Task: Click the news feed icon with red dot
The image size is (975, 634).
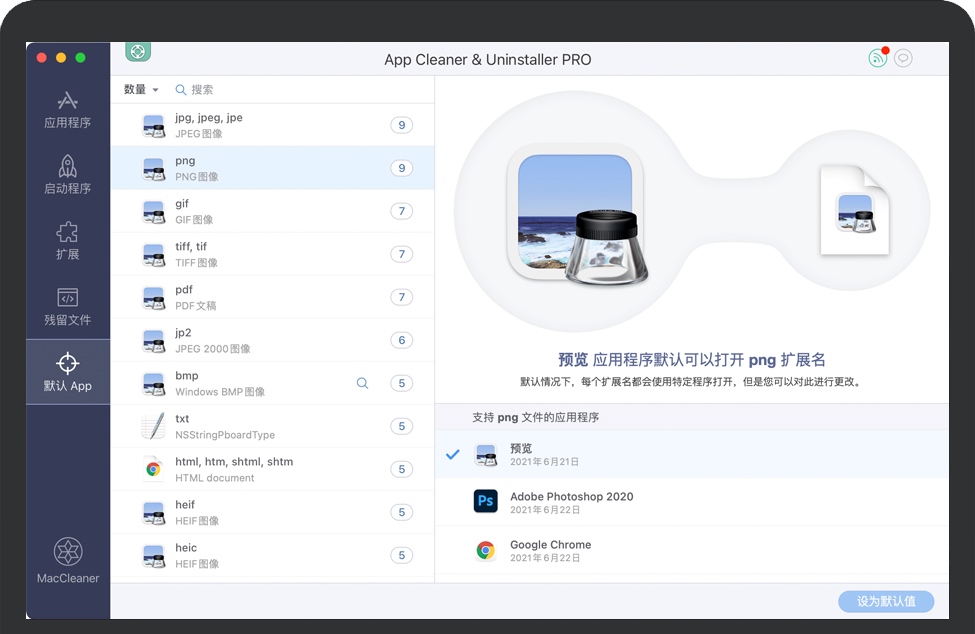Action: 877,58
